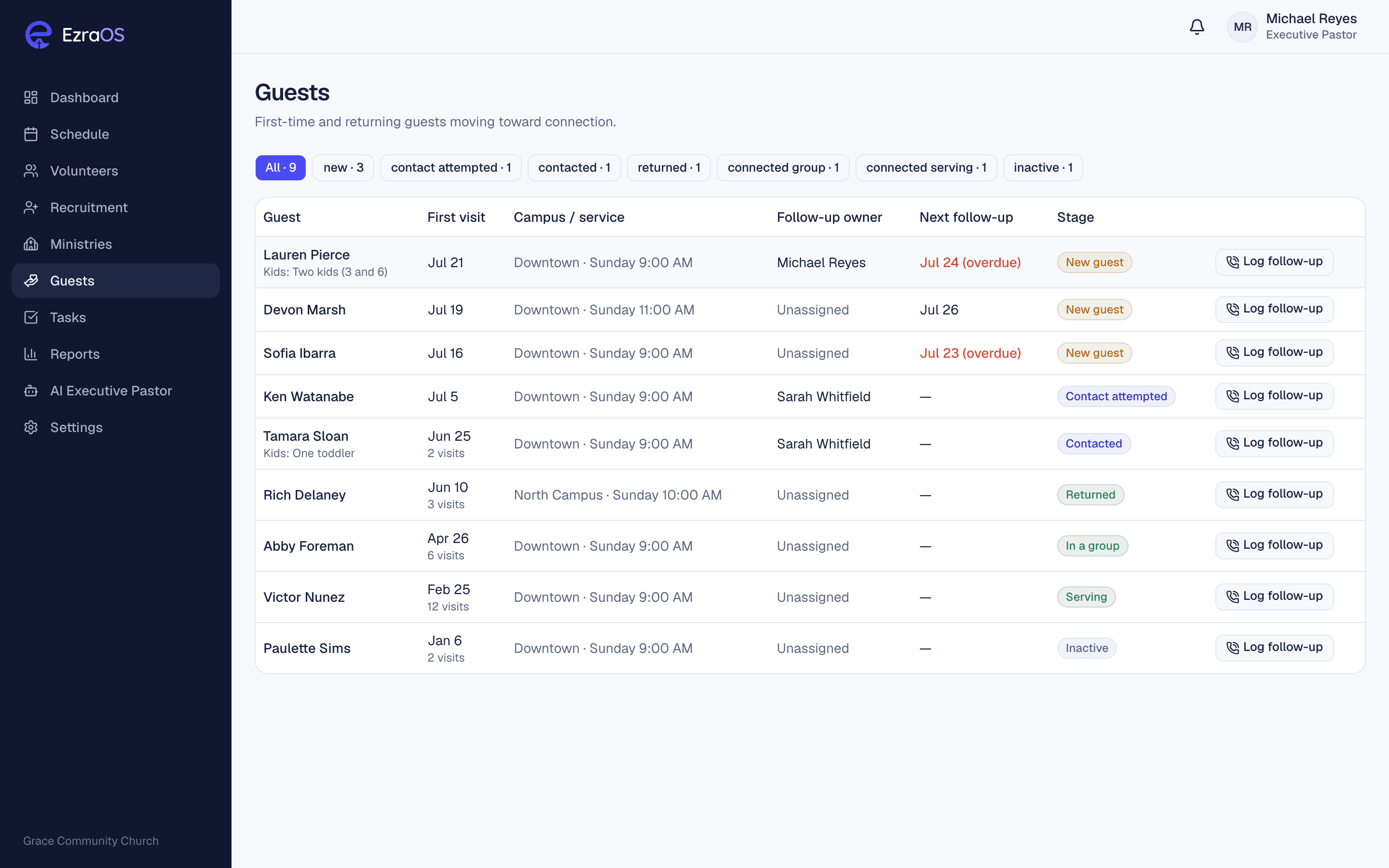Open the notifications bell
1389x868 pixels.
(1197, 27)
